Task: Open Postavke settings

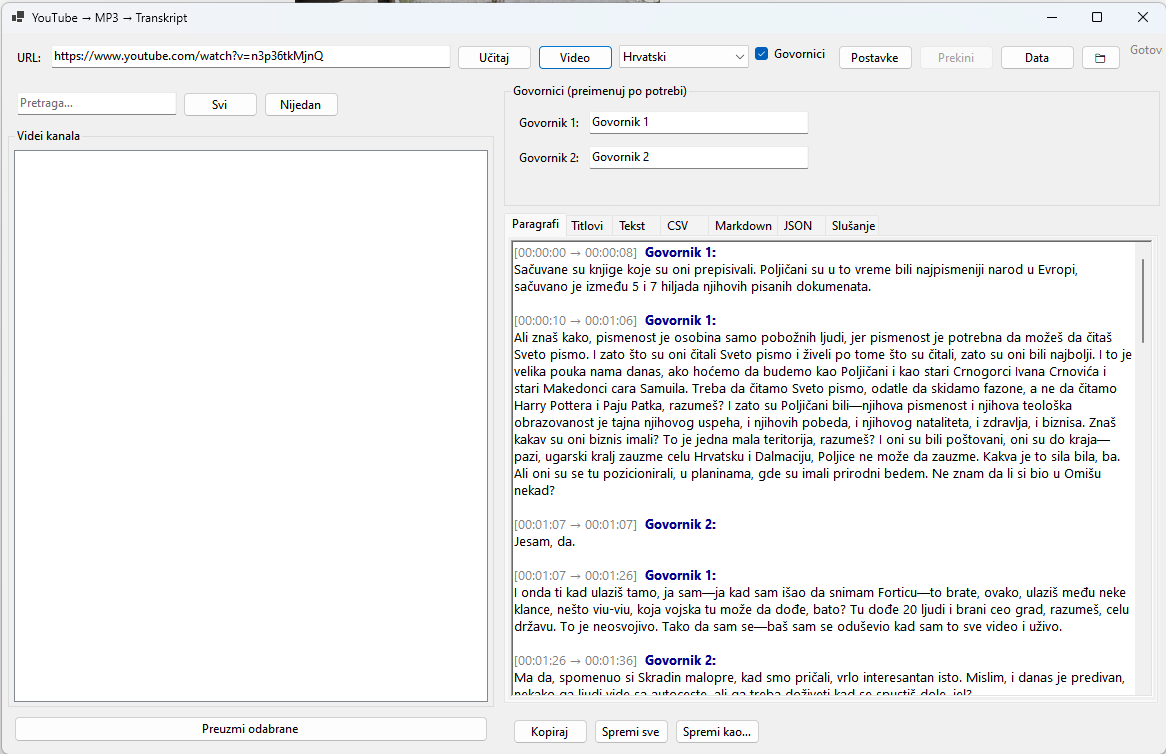Action: [874, 58]
